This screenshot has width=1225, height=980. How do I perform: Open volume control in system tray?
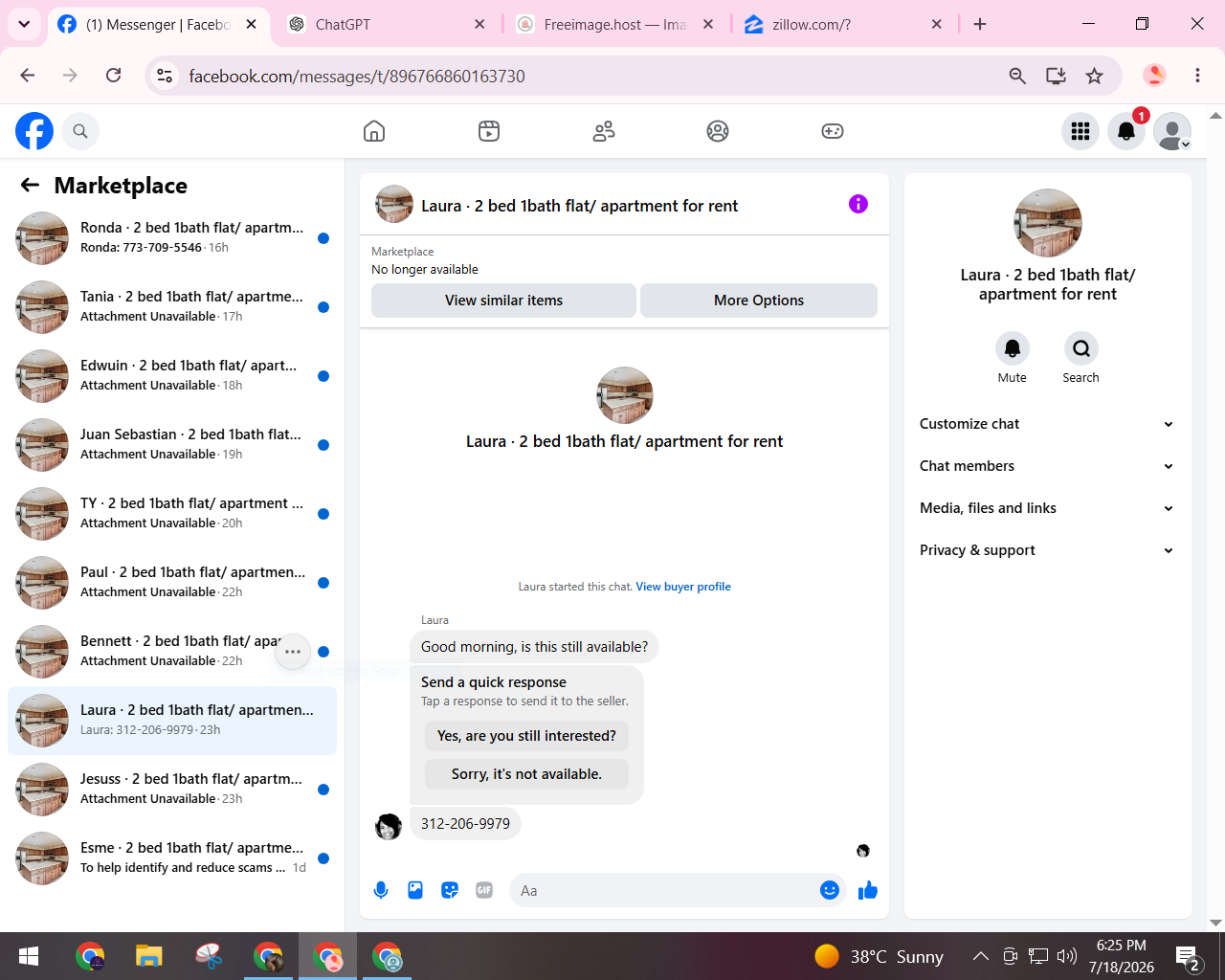pos(1066,956)
